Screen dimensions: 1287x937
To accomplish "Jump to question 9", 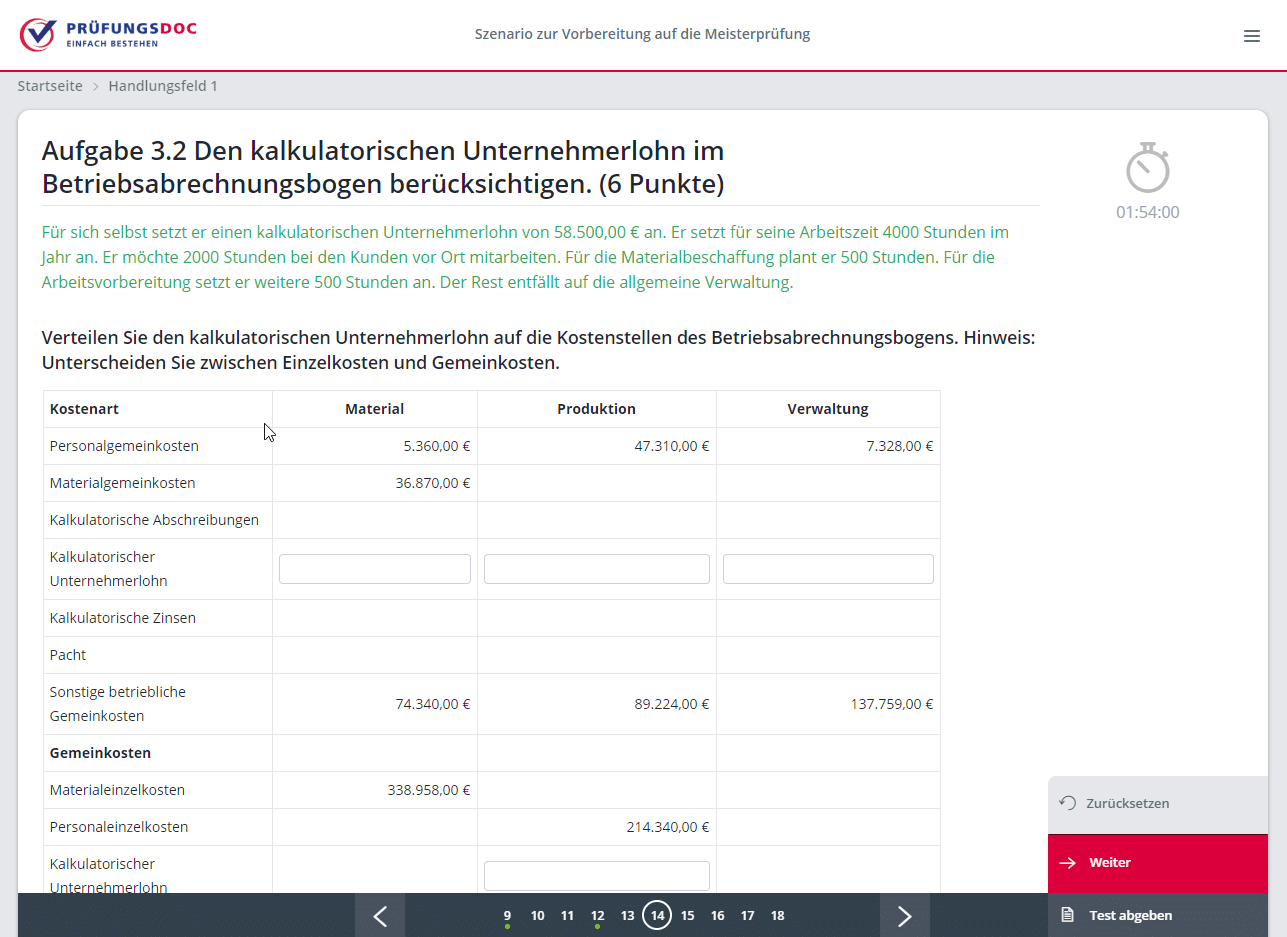I will coord(507,915).
